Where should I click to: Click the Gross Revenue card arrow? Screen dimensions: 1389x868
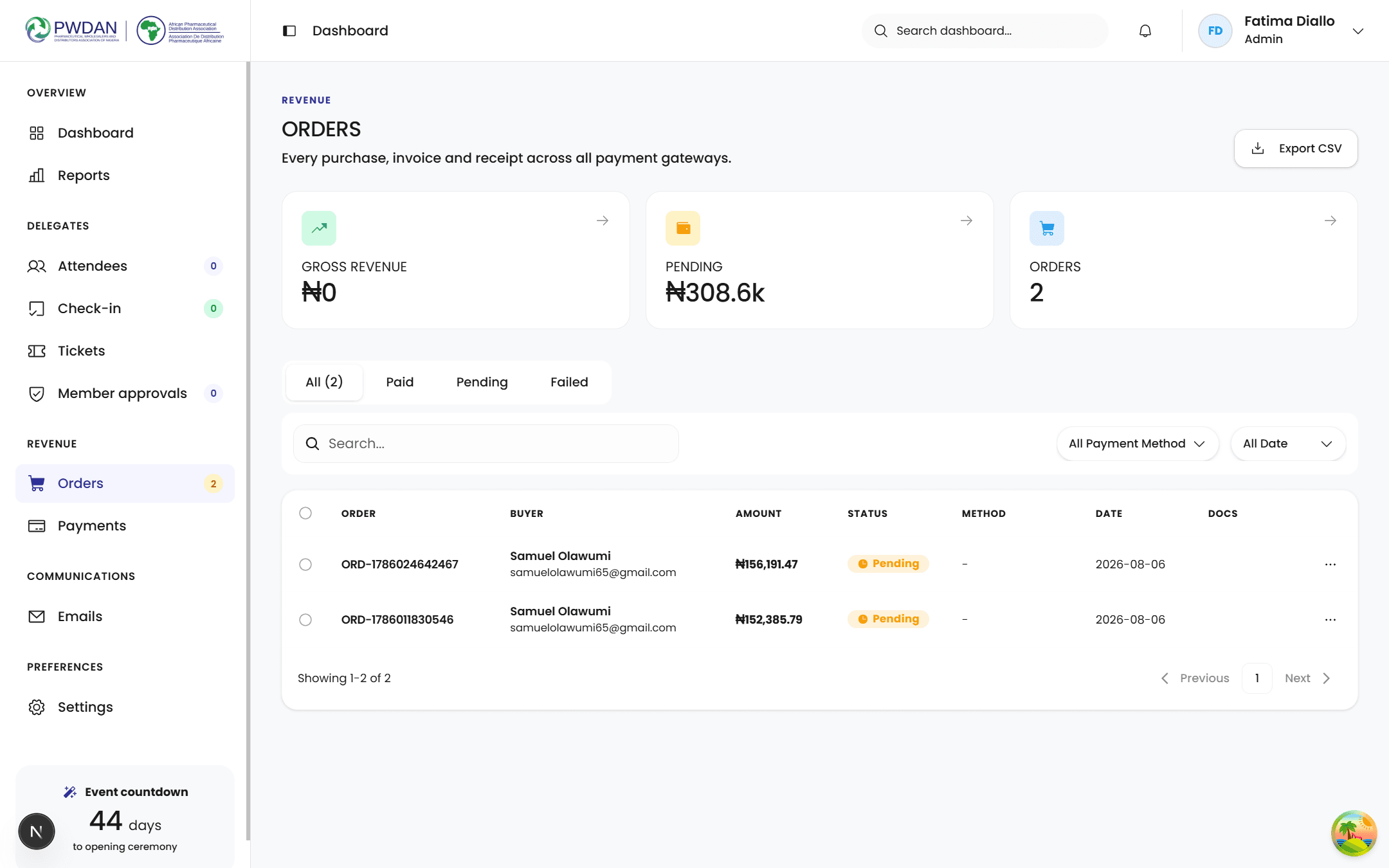[603, 221]
